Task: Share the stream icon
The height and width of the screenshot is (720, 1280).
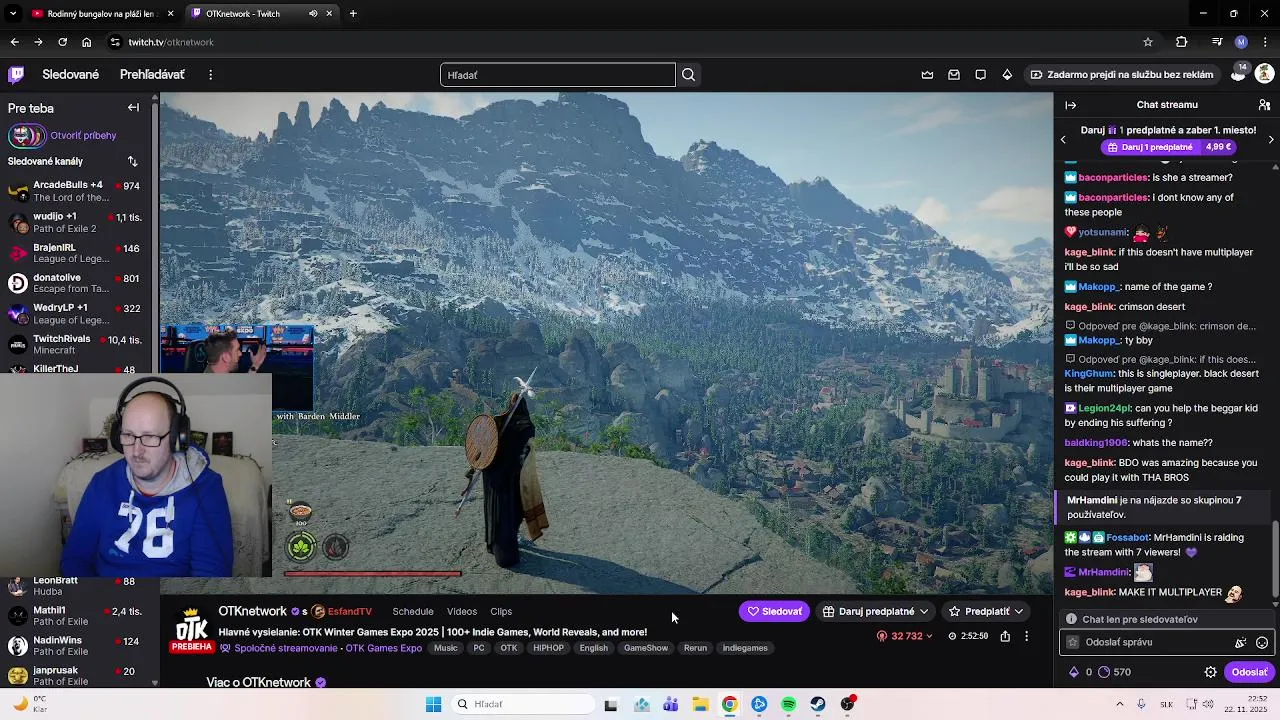Action: [x=1005, y=636]
